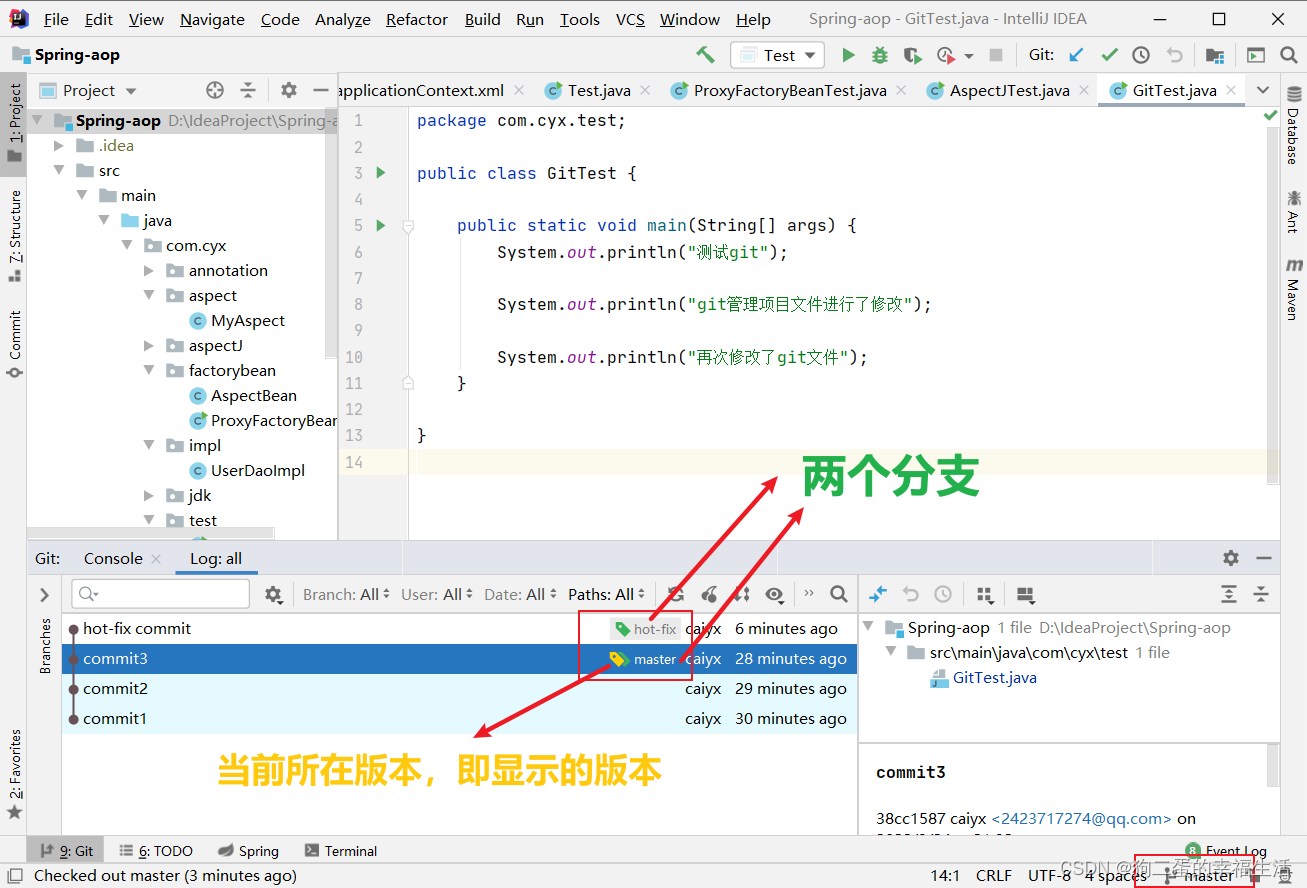Screen dimensions: 1307x888
Task: Group changed files by directory
Action: tap(984, 594)
